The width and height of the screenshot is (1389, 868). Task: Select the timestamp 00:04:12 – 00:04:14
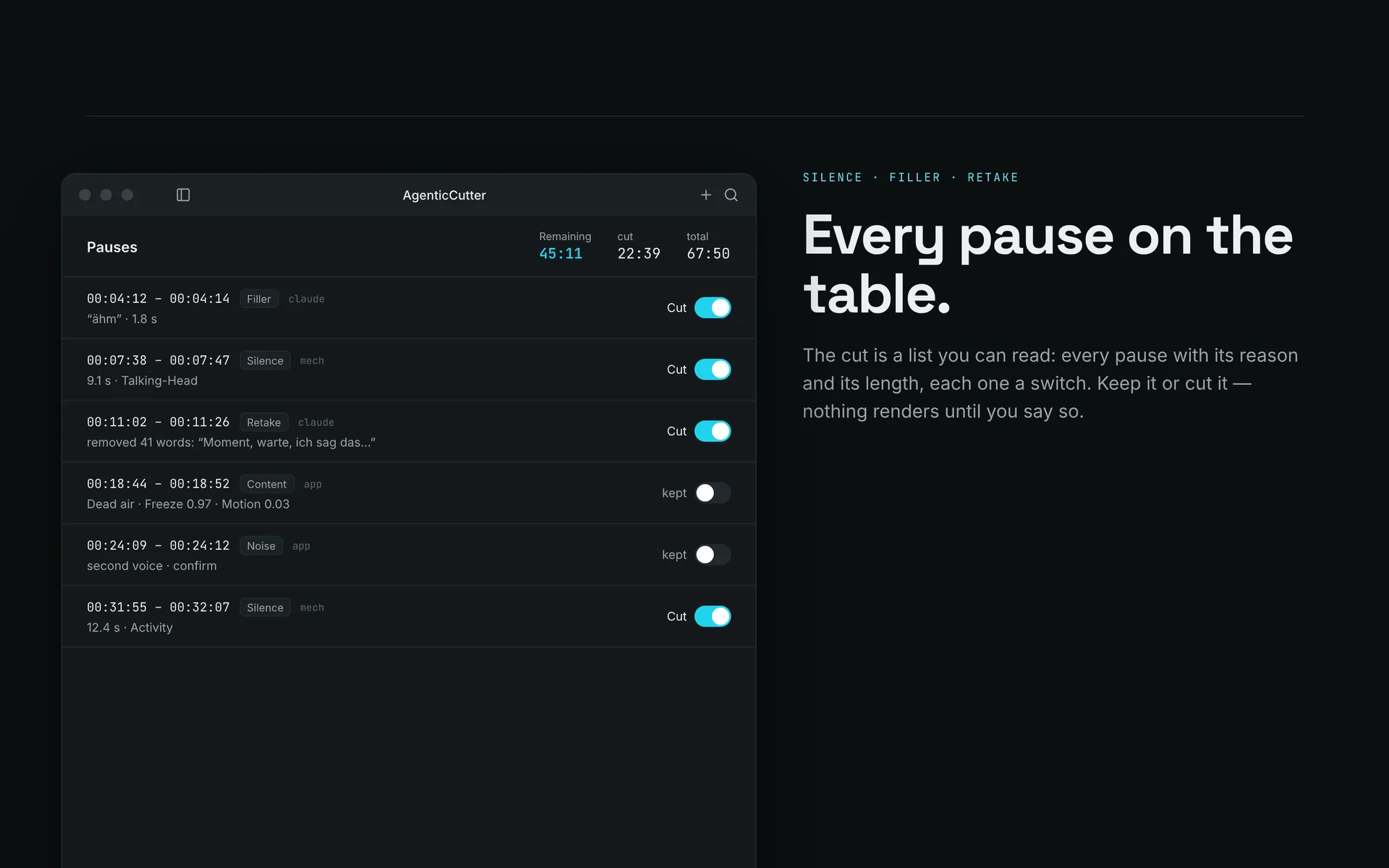(x=158, y=299)
